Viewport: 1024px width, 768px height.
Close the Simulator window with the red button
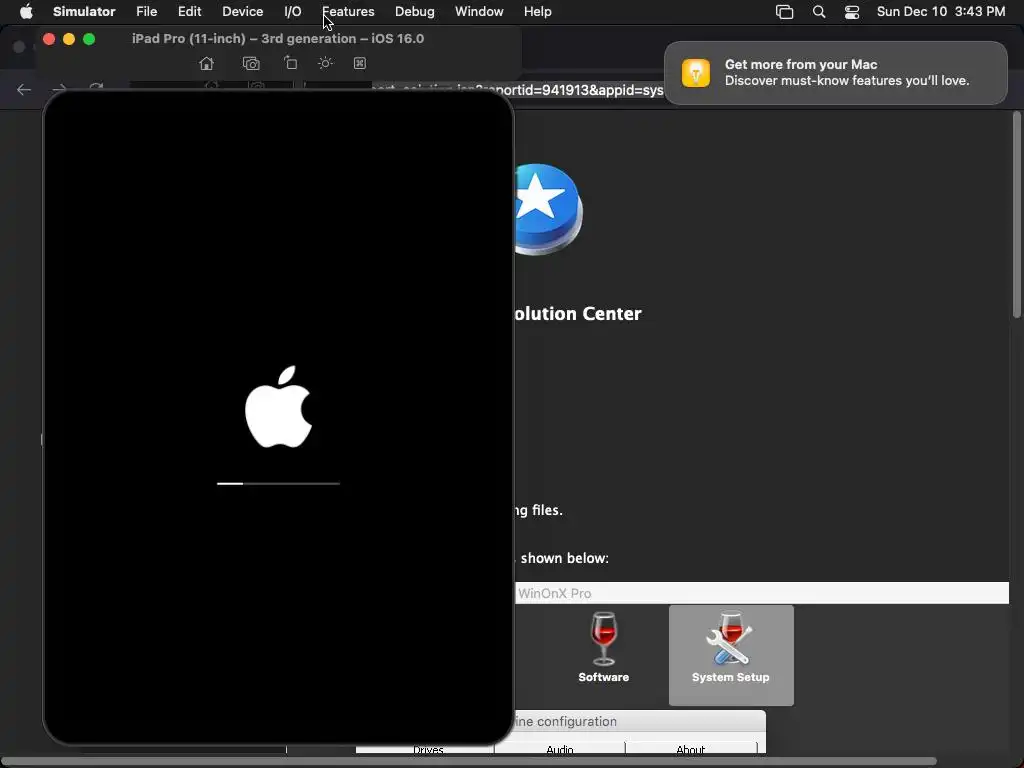coord(48,39)
